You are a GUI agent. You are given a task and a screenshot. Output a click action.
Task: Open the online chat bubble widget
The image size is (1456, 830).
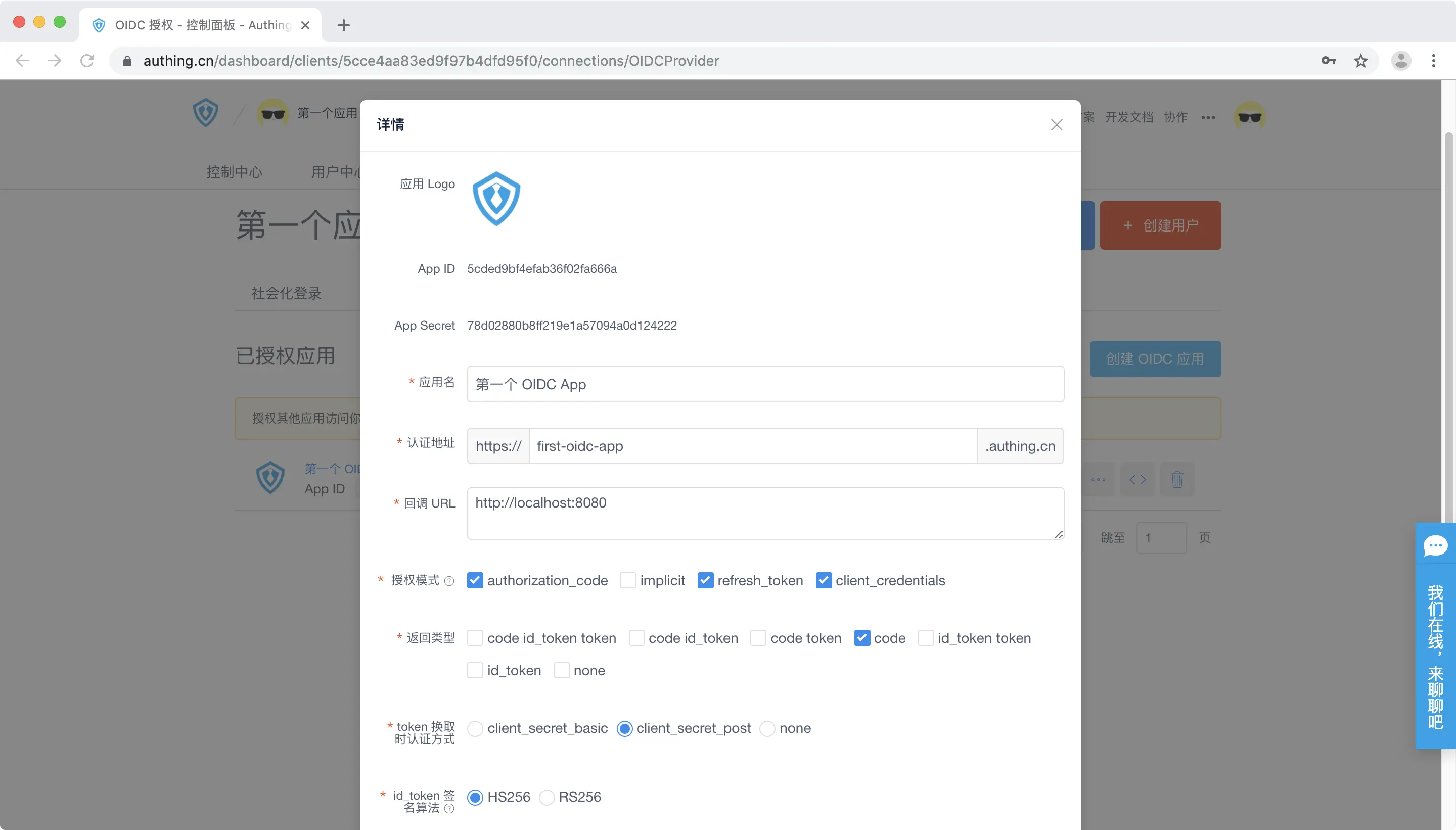[x=1435, y=545]
